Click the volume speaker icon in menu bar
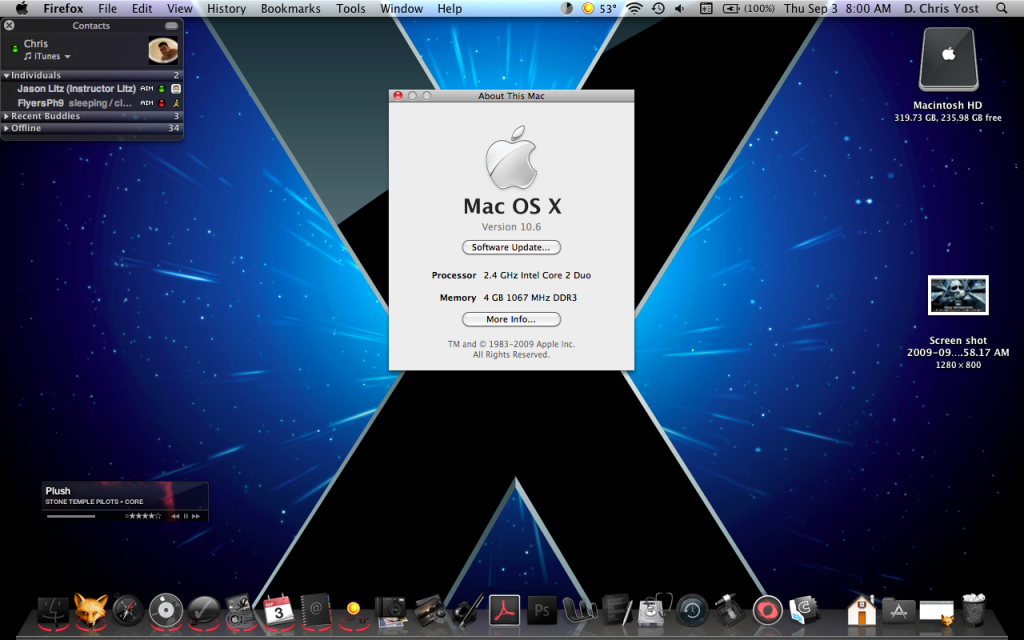The height and width of the screenshot is (640, 1024). click(680, 8)
